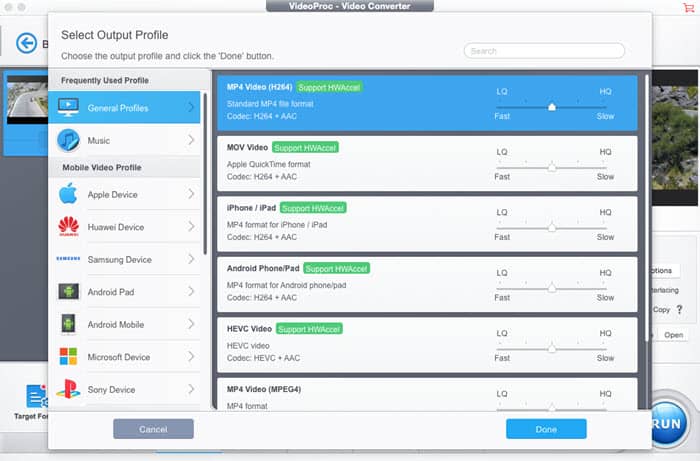The image size is (700, 461).
Task: Click the Sony Device PlayStation icon
Action: tap(68, 389)
